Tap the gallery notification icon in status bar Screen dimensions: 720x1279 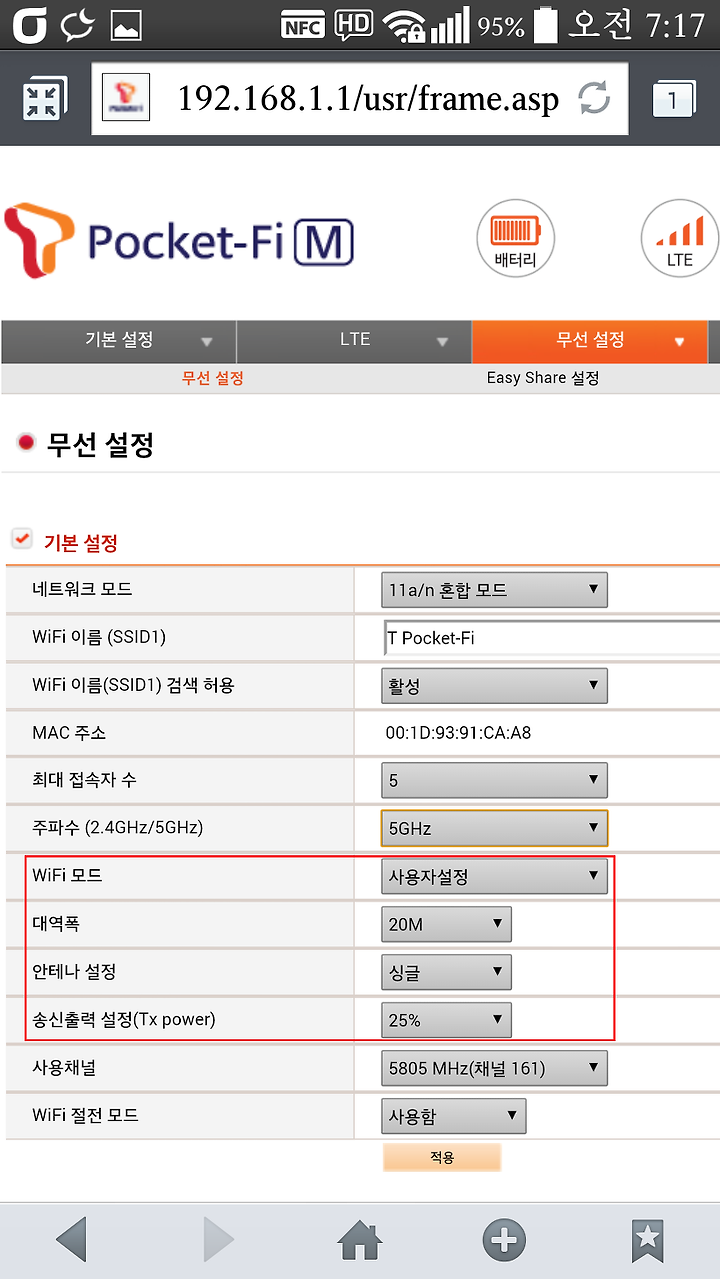coord(126,26)
